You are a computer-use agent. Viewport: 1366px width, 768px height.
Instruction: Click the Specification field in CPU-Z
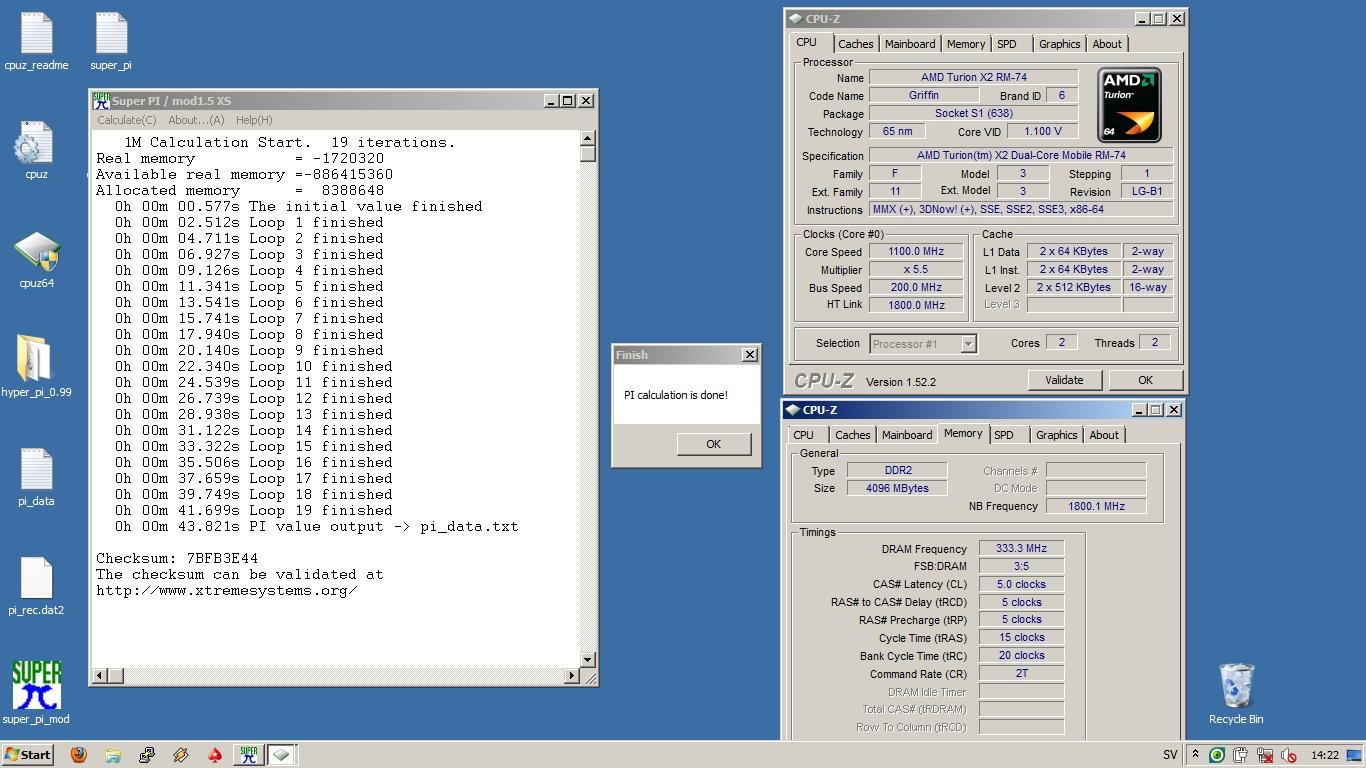point(1021,156)
